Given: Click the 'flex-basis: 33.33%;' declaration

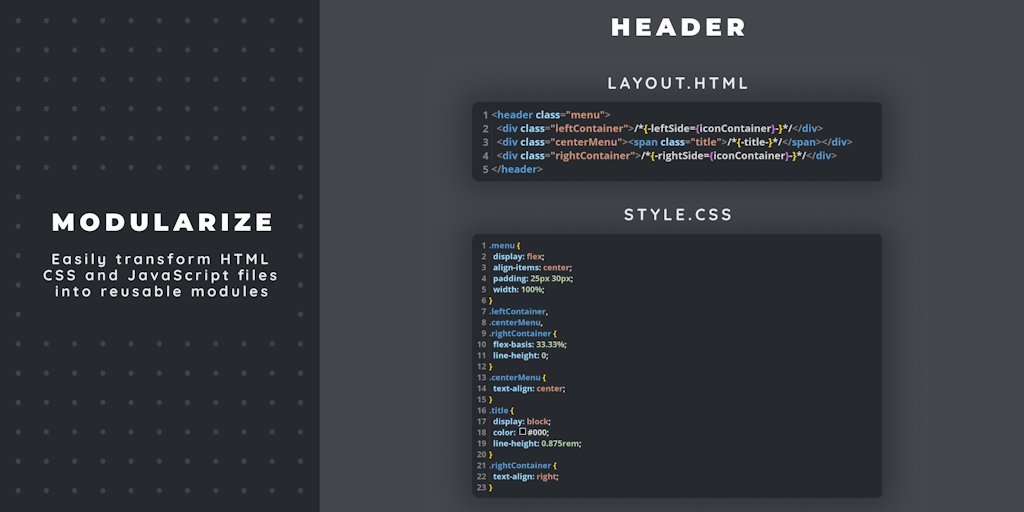Looking at the screenshot, I should (x=530, y=344).
